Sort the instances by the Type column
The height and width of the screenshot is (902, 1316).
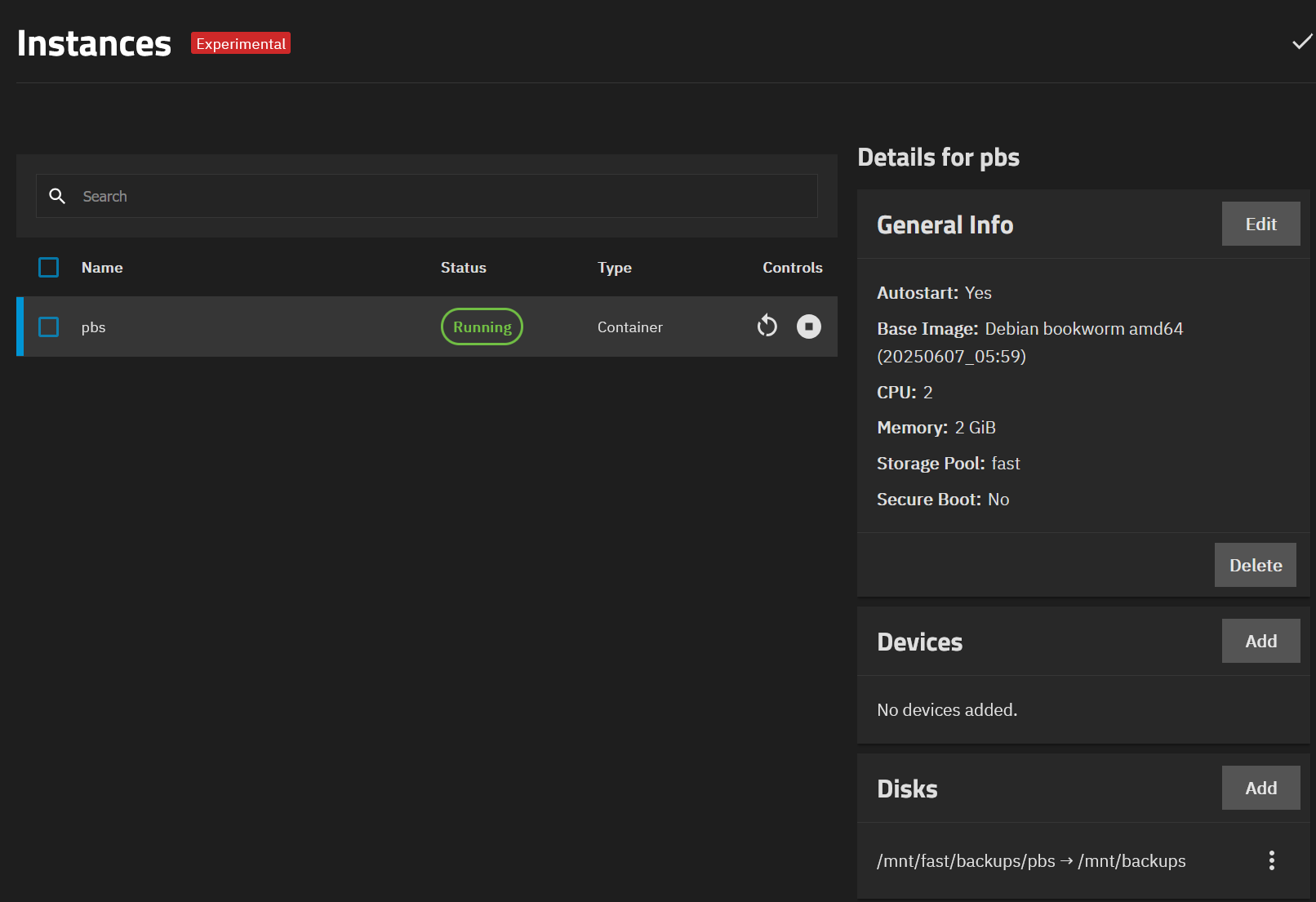(614, 268)
